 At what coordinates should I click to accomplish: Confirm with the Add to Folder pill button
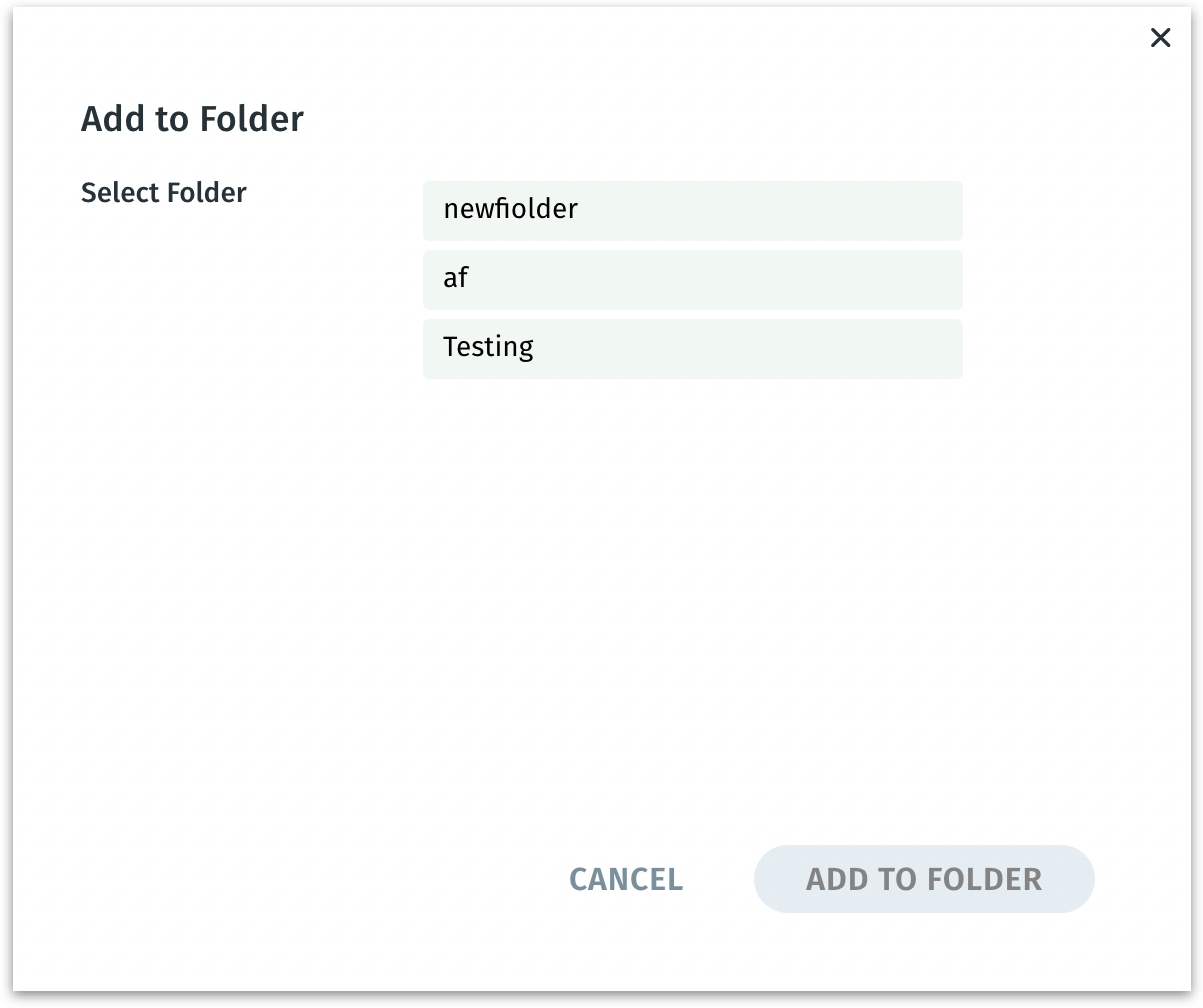[x=924, y=879]
